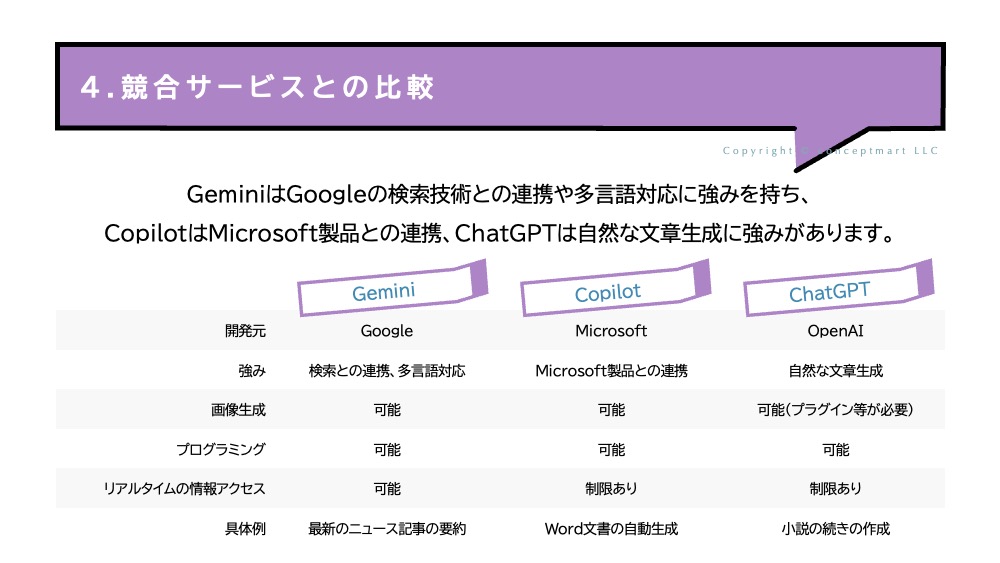
Task: Click 'Microsoft製品との連携' cell
Action: click(611, 370)
